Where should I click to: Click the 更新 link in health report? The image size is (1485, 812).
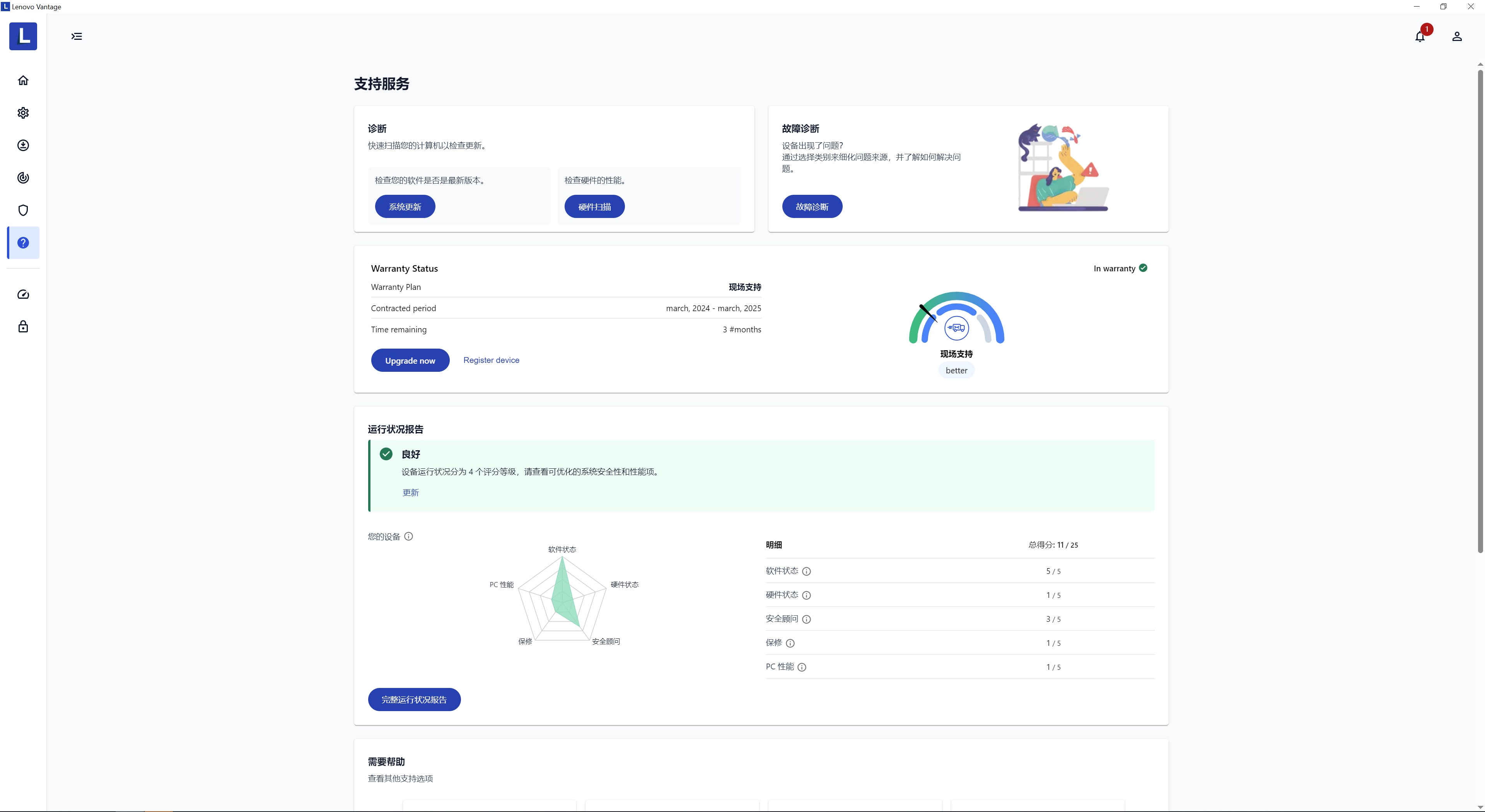click(410, 493)
